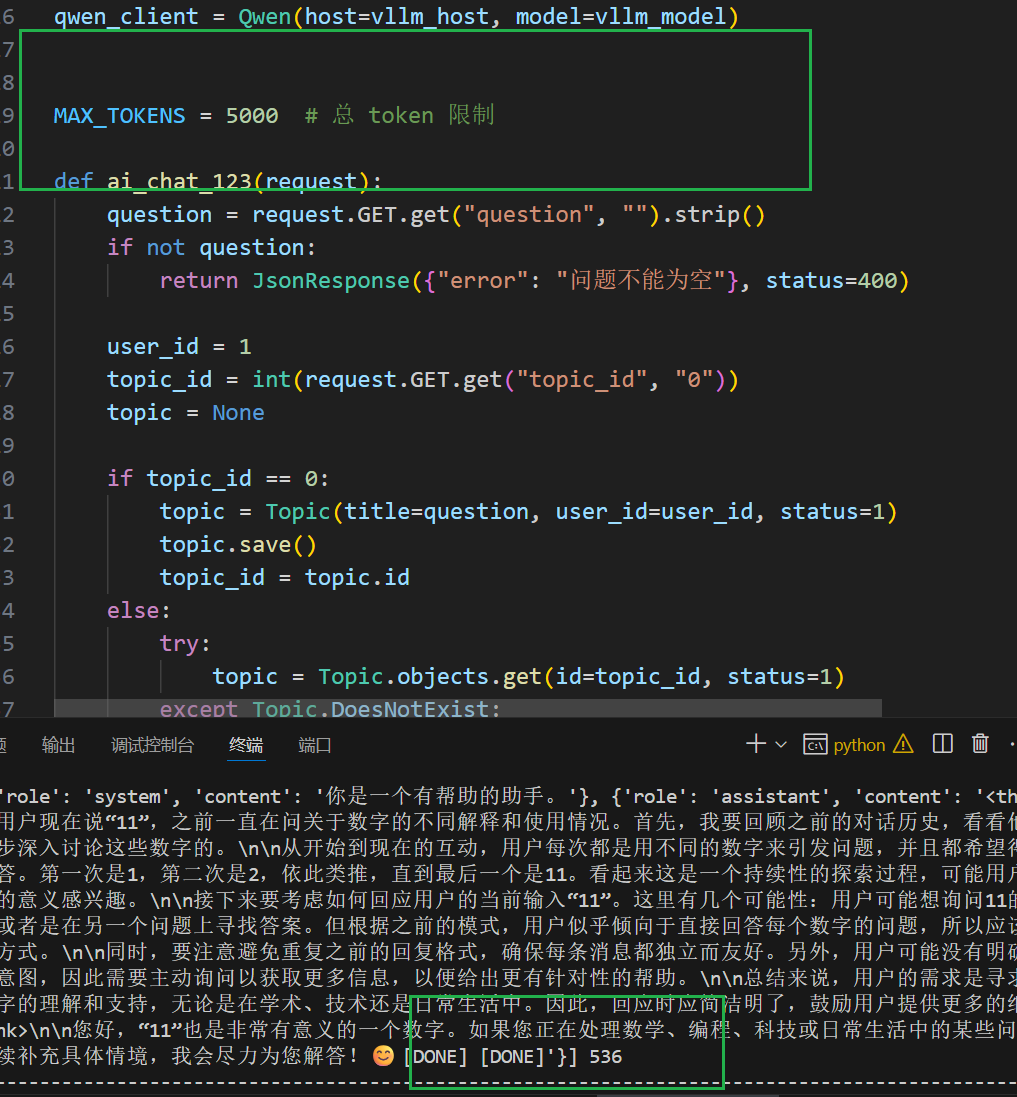Click the "问题不能为空" error string
This screenshot has width=1017, height=1097.
pyautogui.click(x=641, y=280)
